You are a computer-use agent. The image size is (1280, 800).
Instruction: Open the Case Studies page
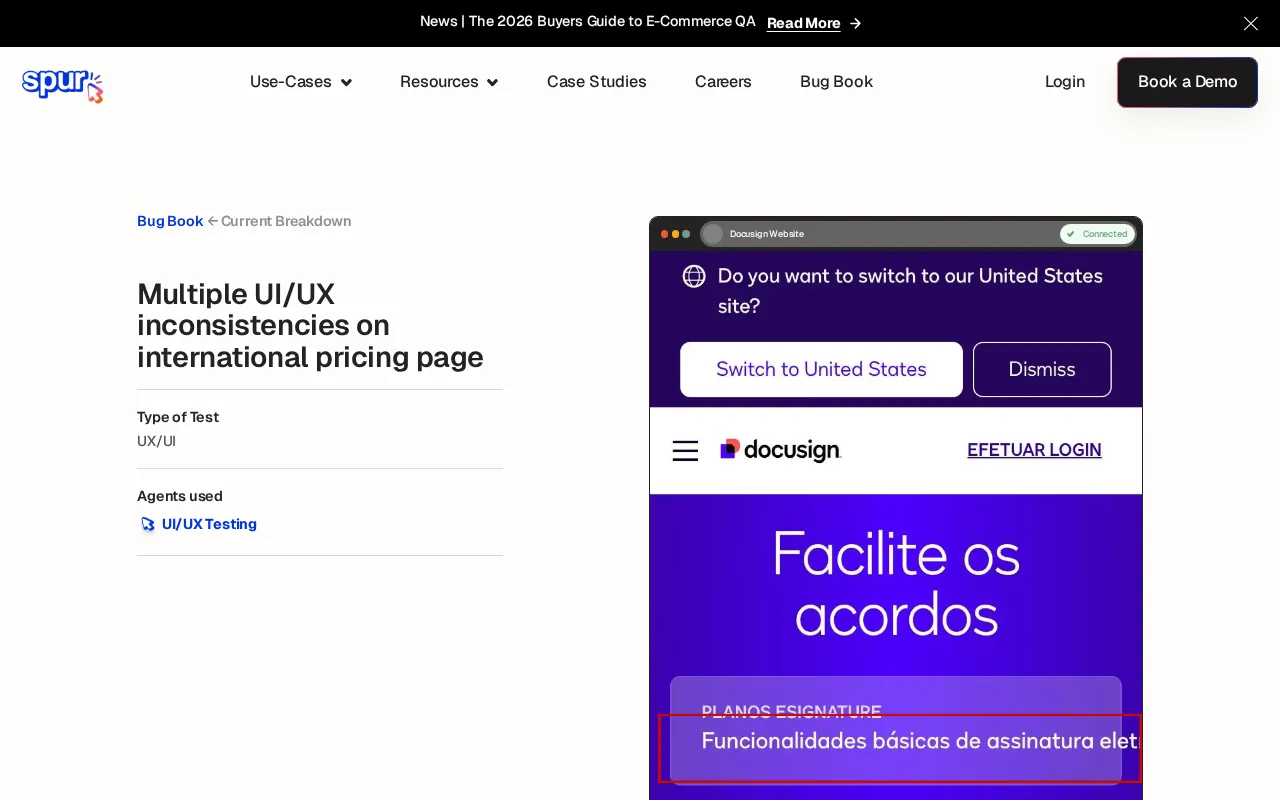click(597, 82)
